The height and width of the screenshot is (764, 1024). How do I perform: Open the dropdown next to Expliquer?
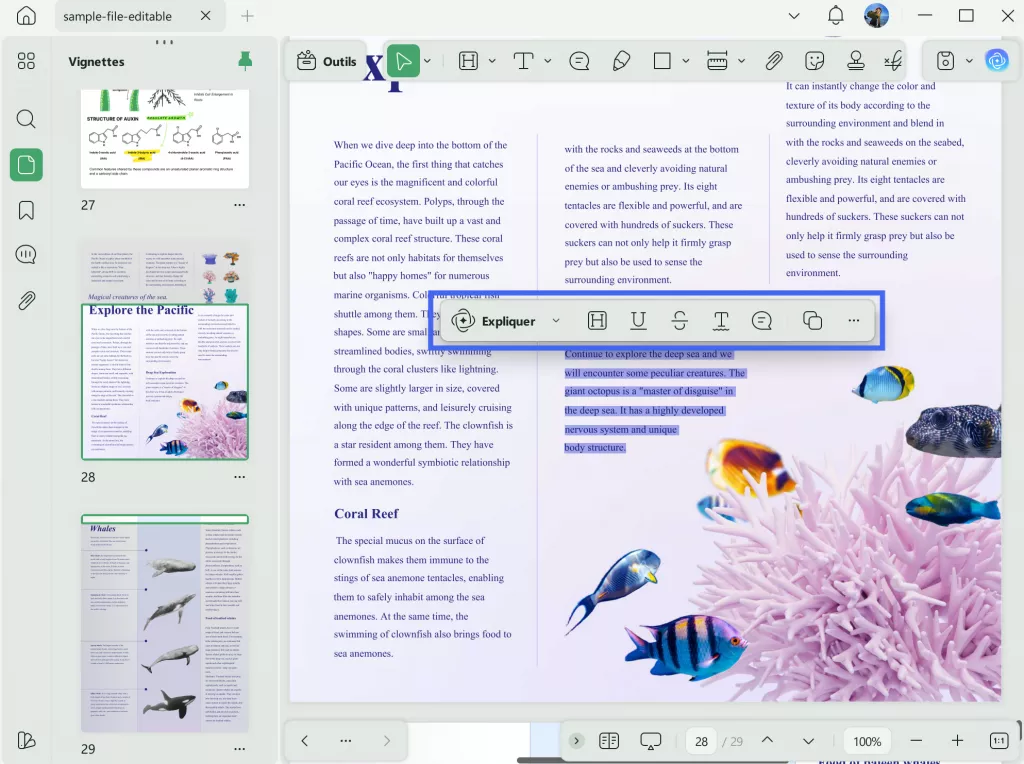(557, 320)
